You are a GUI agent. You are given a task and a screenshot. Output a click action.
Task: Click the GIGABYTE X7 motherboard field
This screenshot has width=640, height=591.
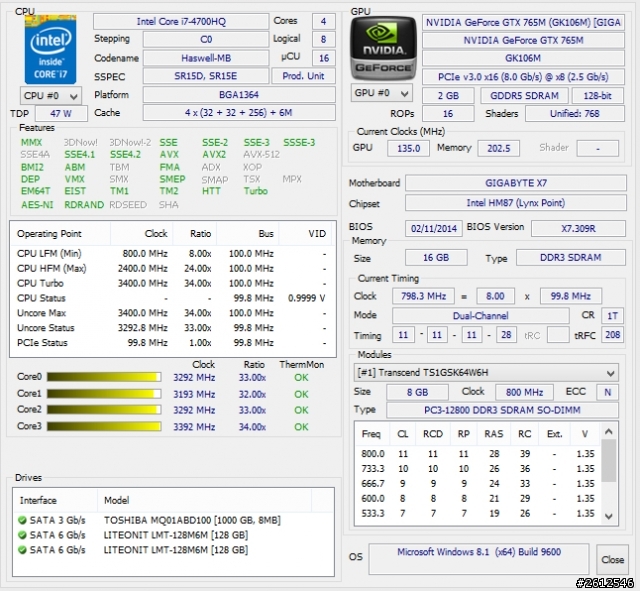[516, 183]
